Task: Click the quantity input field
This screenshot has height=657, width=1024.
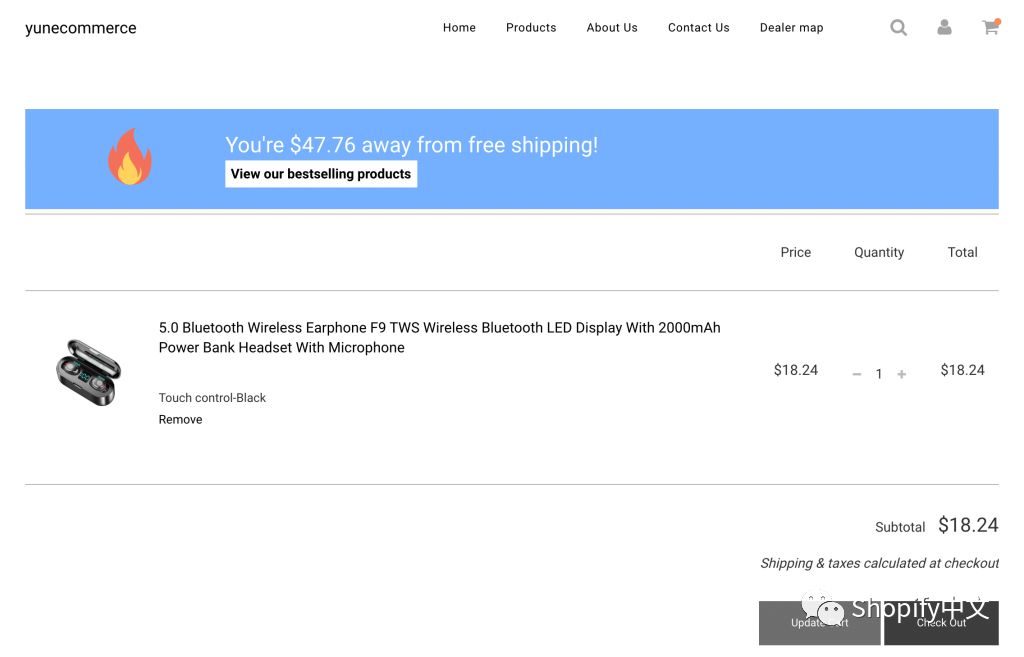Action: pos(879,374)
